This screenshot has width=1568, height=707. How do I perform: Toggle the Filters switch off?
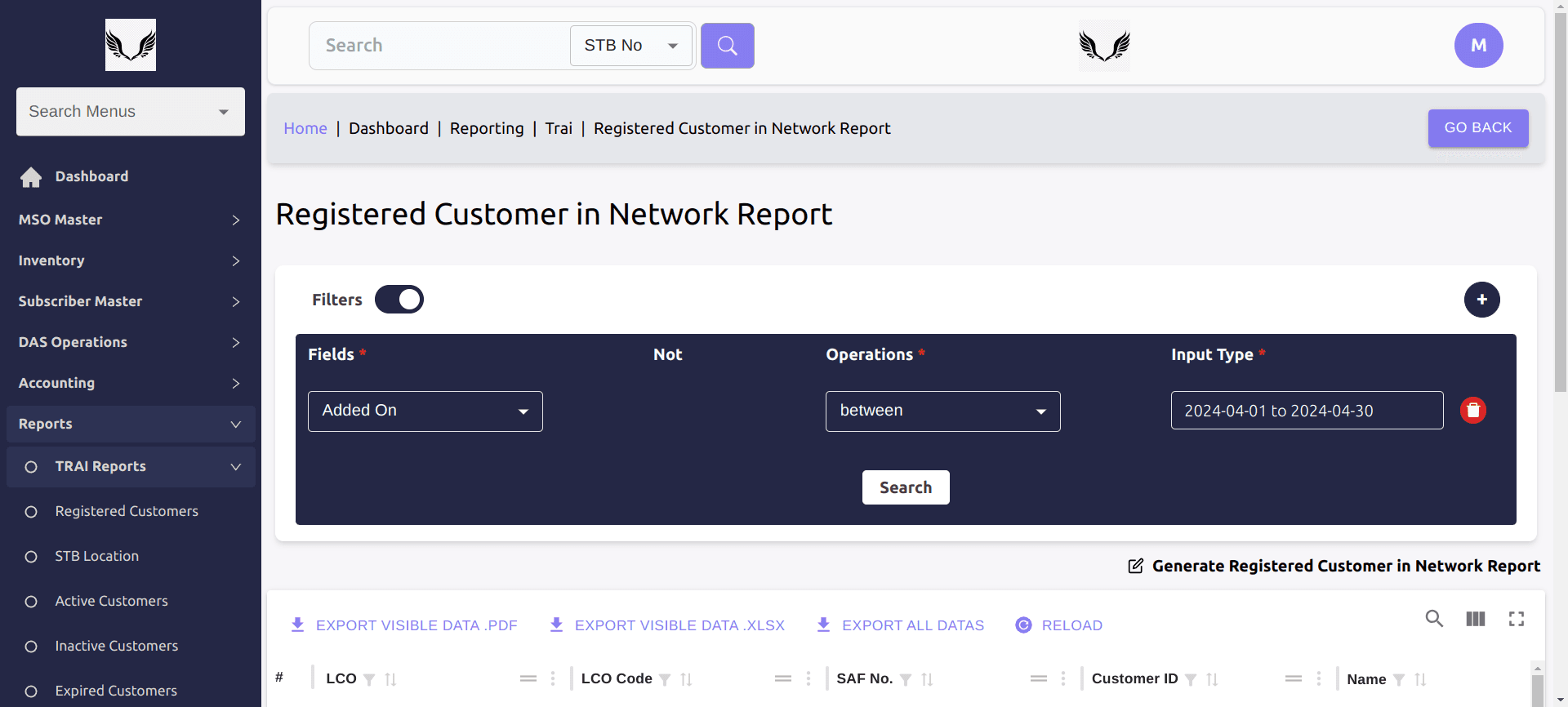(x=399, y=300)
